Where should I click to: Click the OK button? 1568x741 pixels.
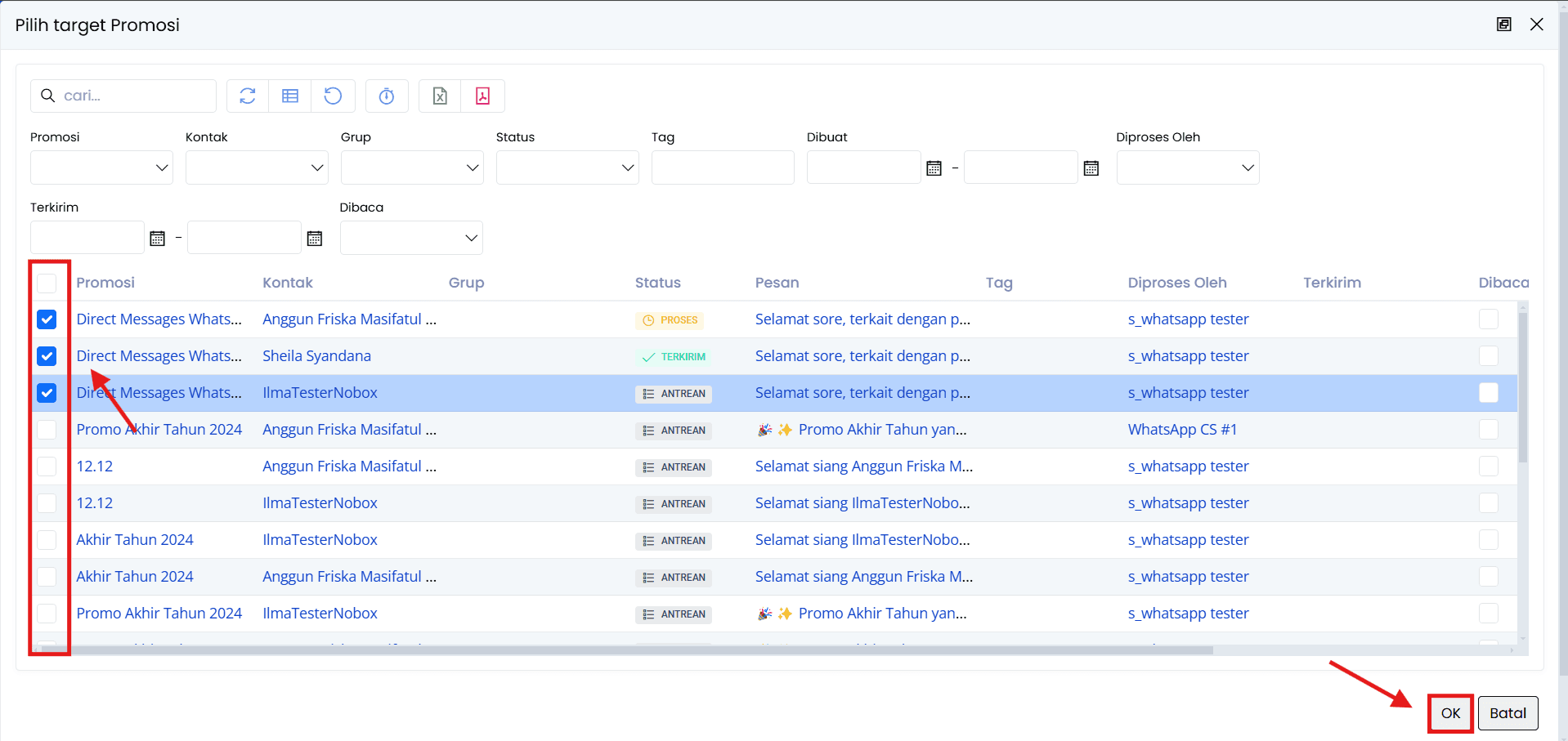pyautogui.click(x=1450, y=713)
